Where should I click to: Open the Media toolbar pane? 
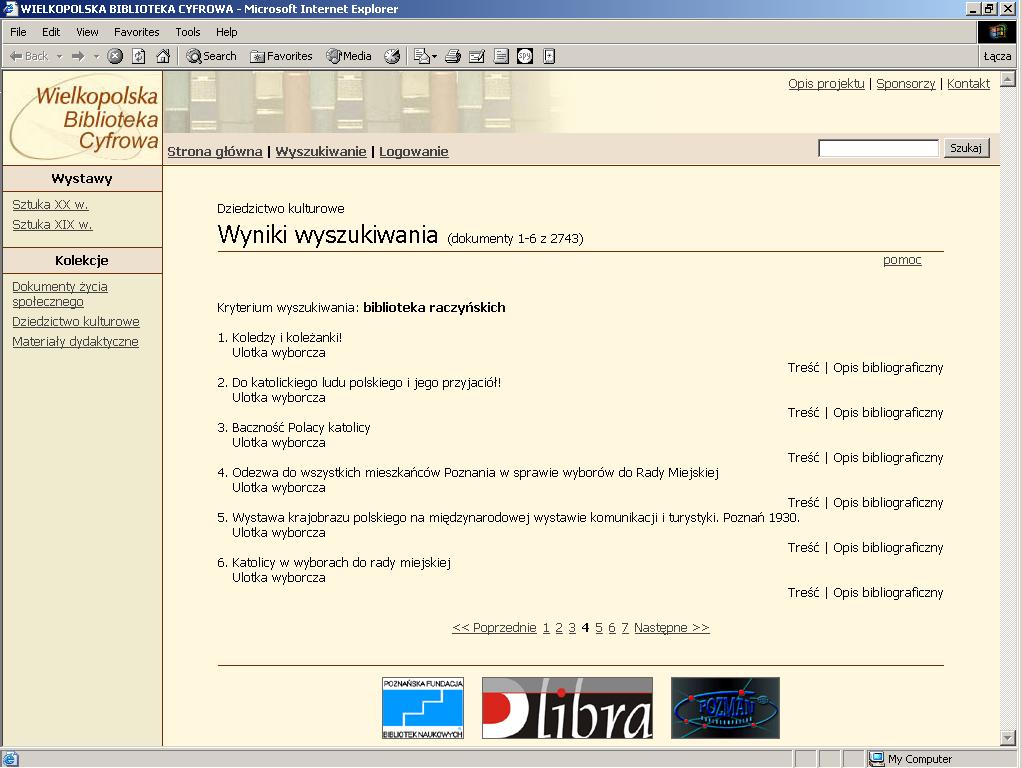pos(349,57)
